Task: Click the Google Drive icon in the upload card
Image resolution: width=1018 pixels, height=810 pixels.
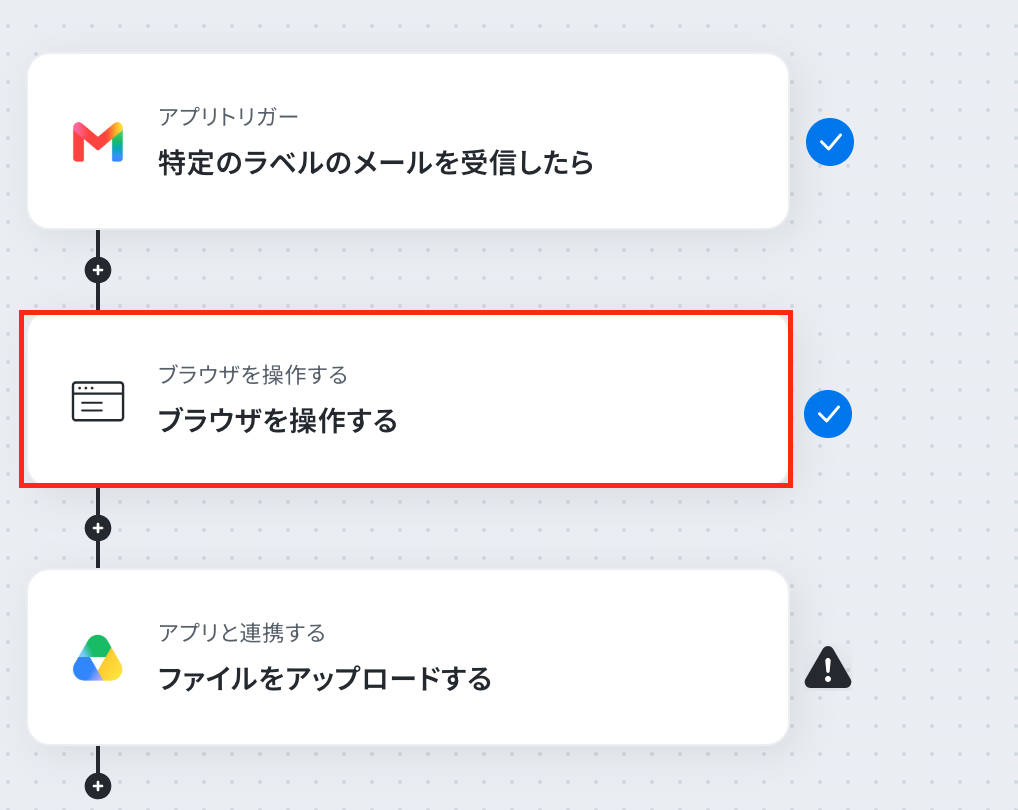Action: [98, 658]
